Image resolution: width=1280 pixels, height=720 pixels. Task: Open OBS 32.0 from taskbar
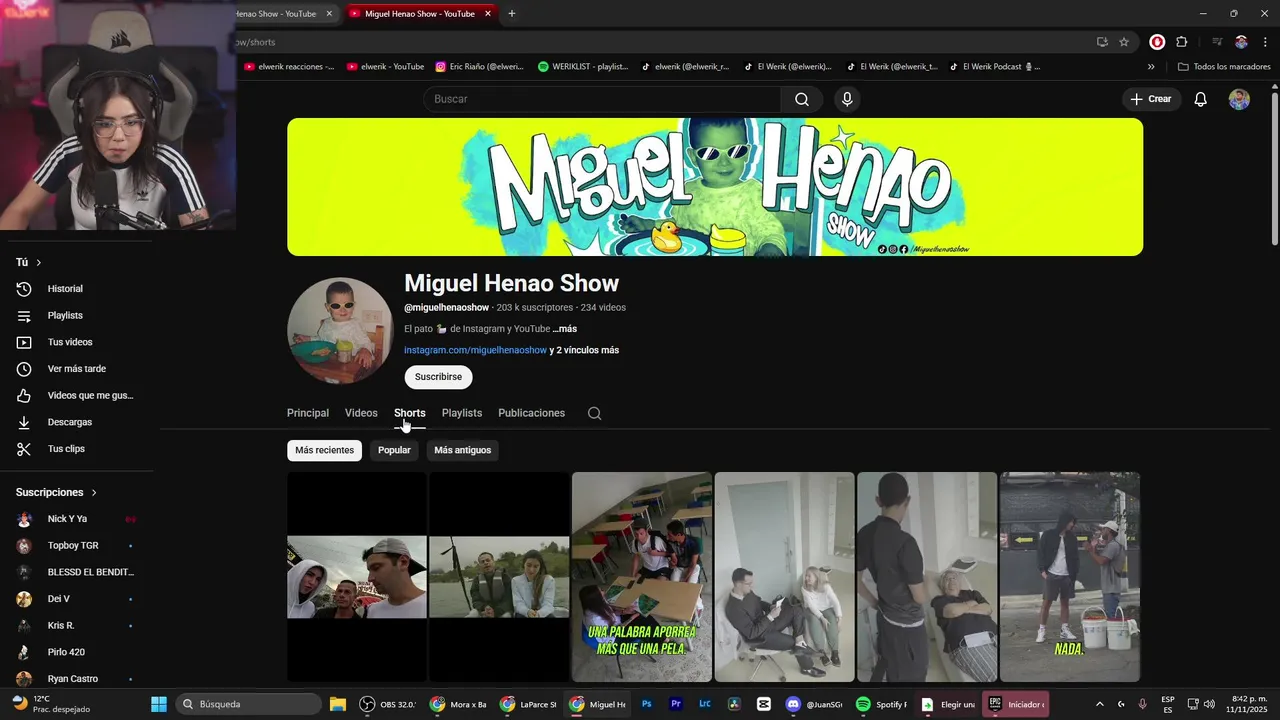coord(388,704)
